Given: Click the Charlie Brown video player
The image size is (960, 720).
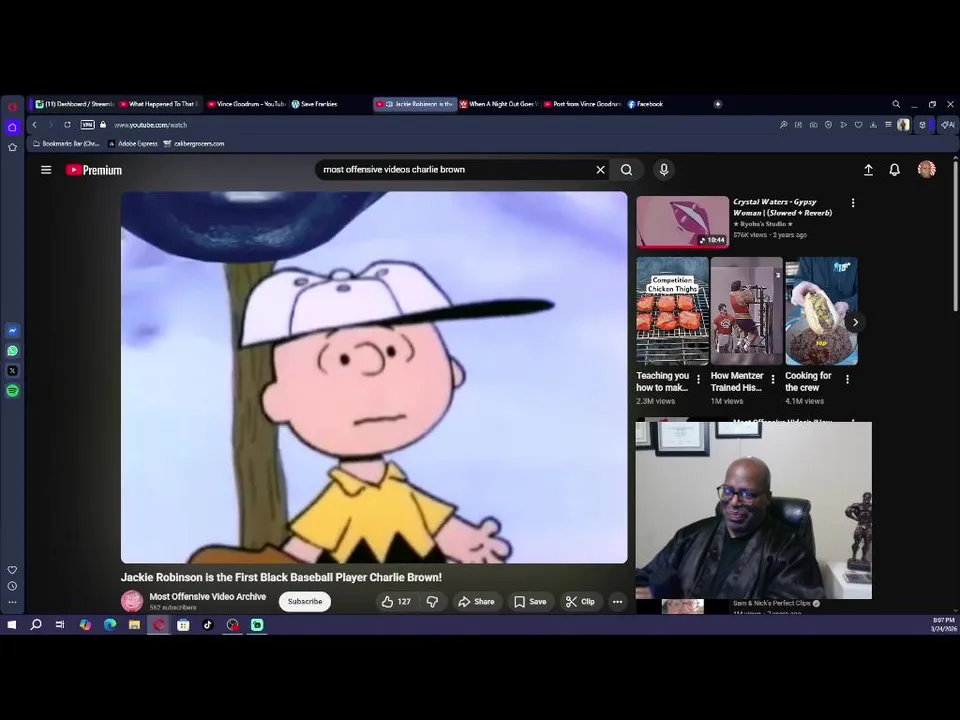Looking at the screenshot, I should pos(374,377).
